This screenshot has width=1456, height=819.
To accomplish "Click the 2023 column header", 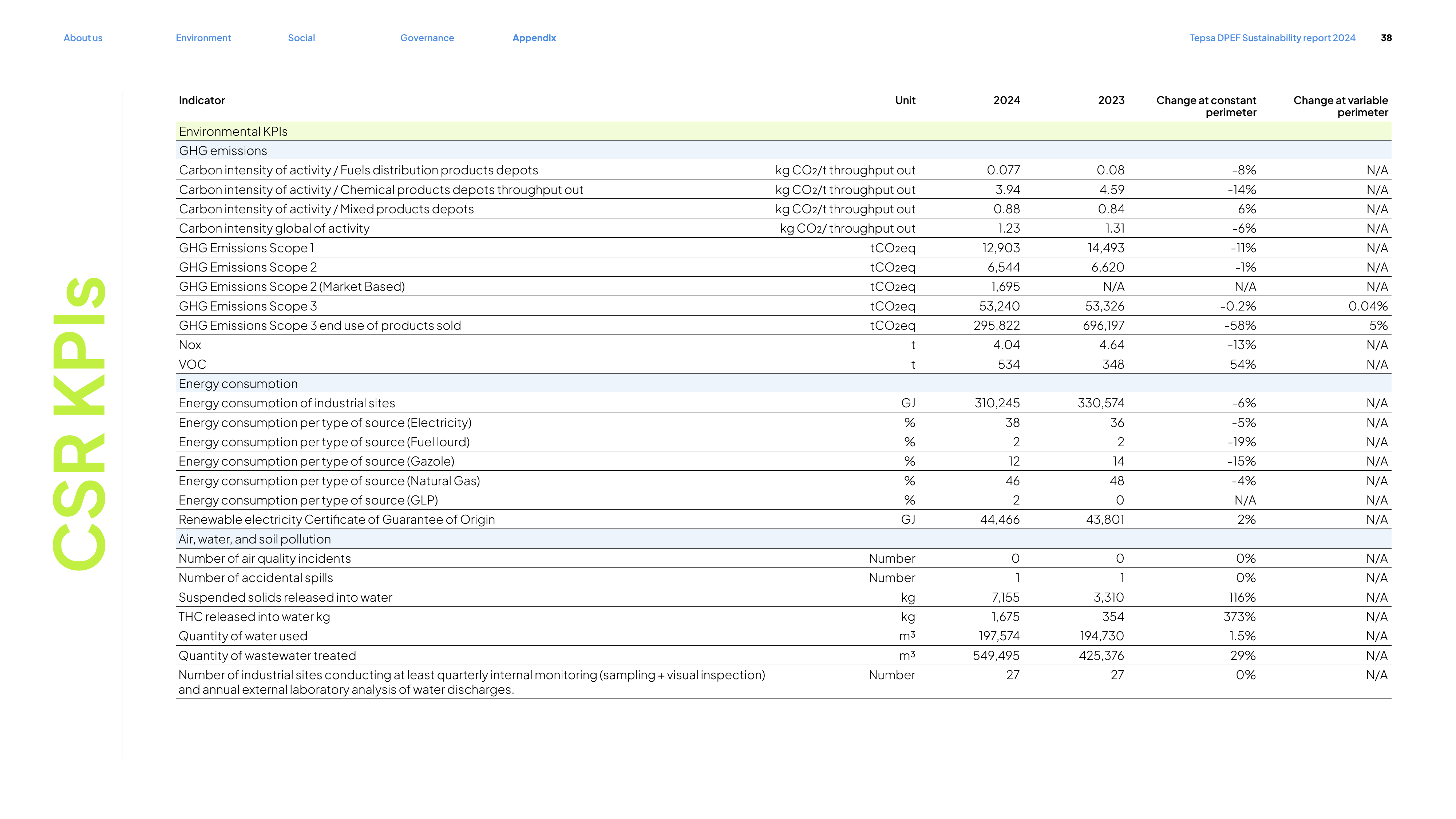I will (1111, 100).
